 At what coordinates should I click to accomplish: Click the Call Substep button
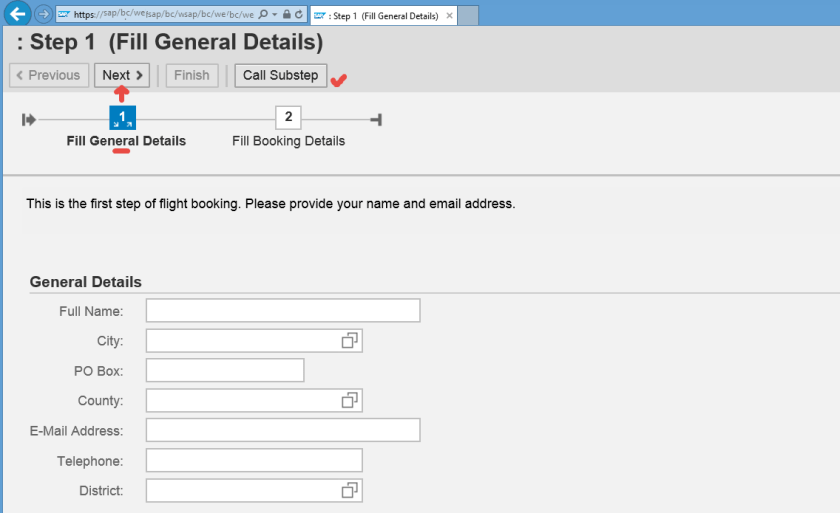(x=280, y=75)
